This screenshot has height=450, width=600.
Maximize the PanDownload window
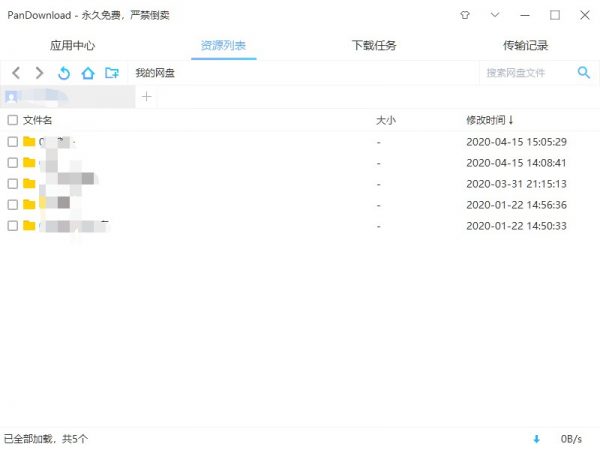pos(555,15)
